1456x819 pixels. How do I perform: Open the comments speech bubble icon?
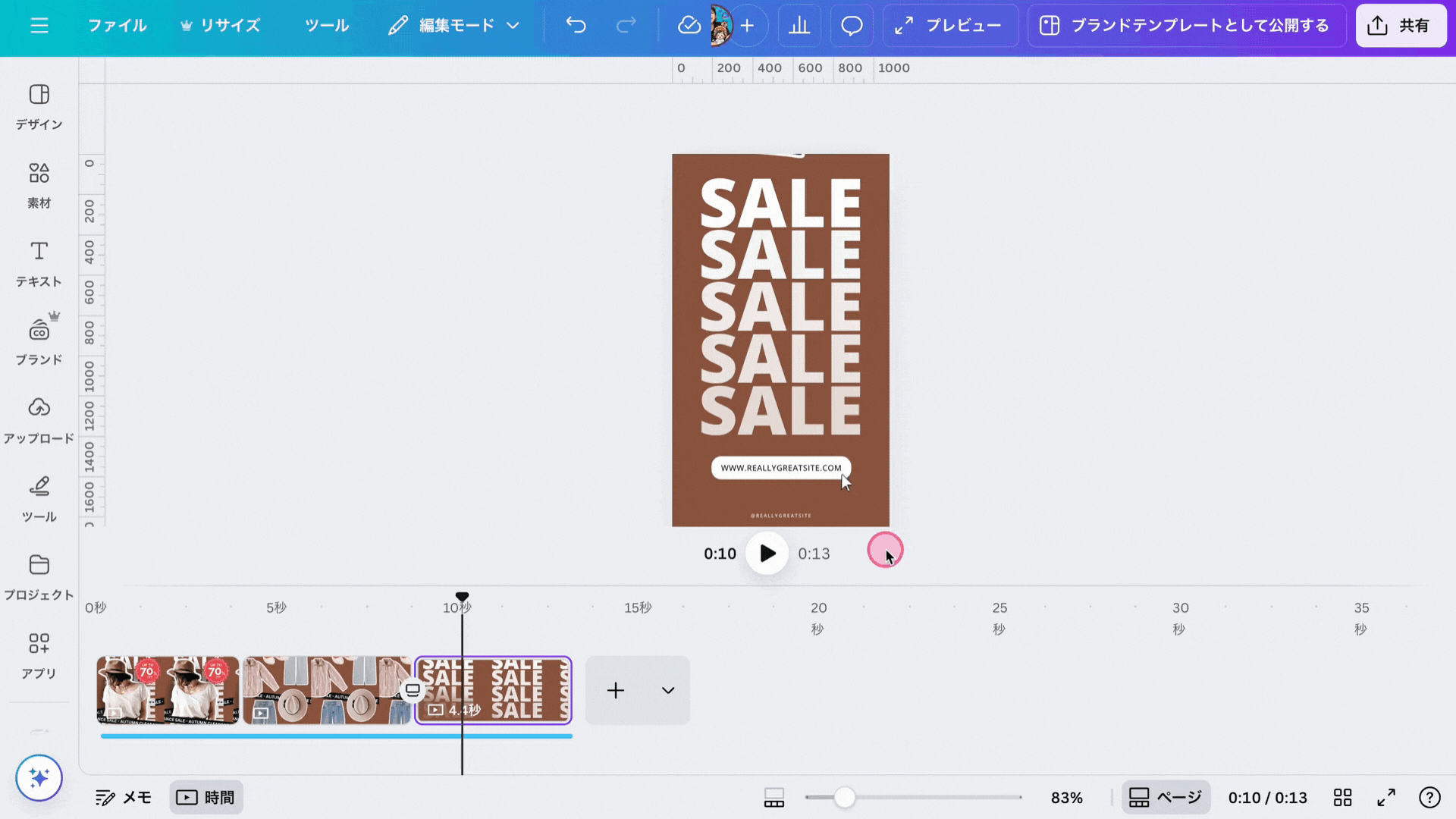[852, 25]
